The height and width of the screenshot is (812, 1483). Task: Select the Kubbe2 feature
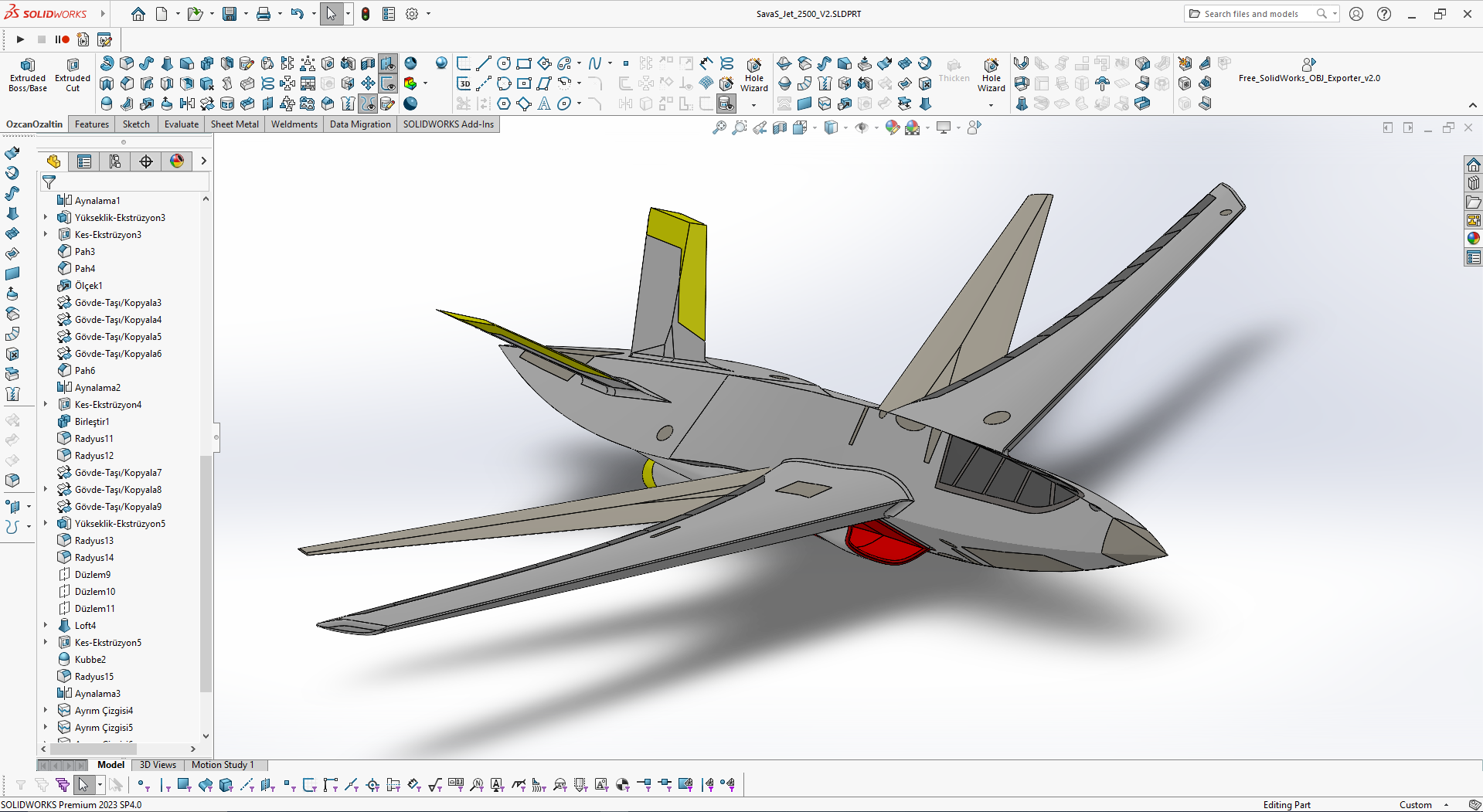point(90,659)
